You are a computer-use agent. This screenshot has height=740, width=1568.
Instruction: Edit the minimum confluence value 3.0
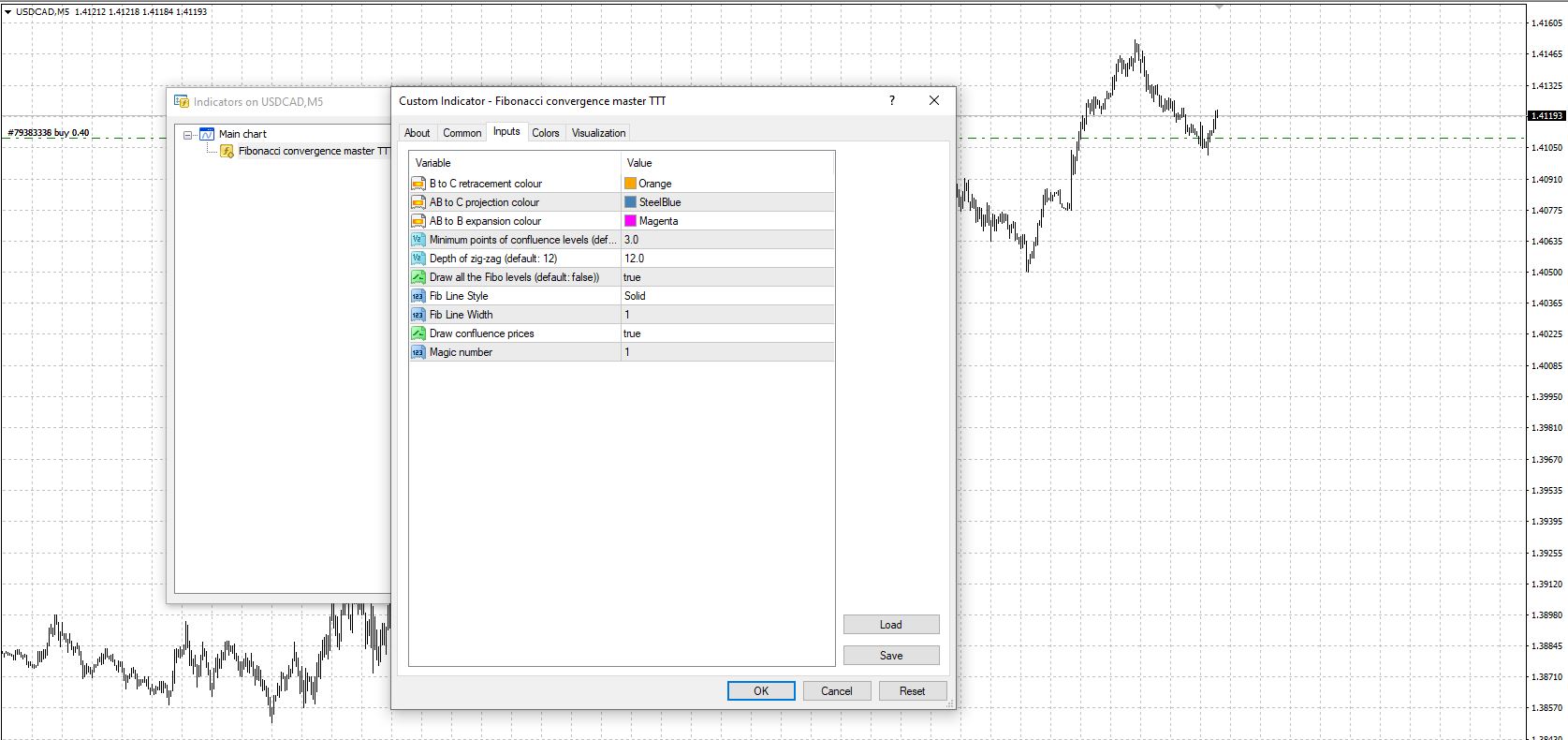(726, 240)
